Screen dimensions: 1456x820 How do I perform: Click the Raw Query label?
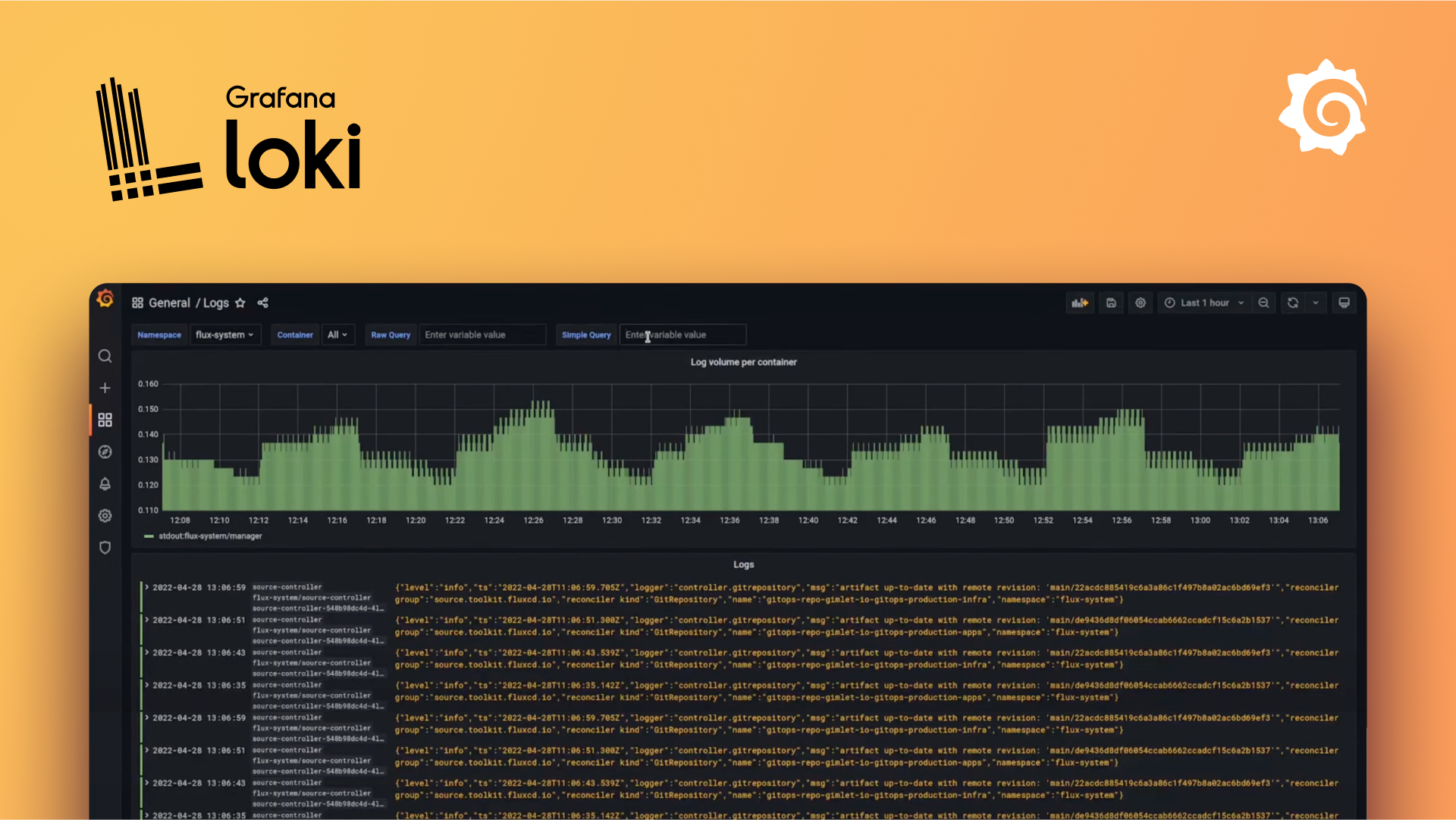(390, 335)
